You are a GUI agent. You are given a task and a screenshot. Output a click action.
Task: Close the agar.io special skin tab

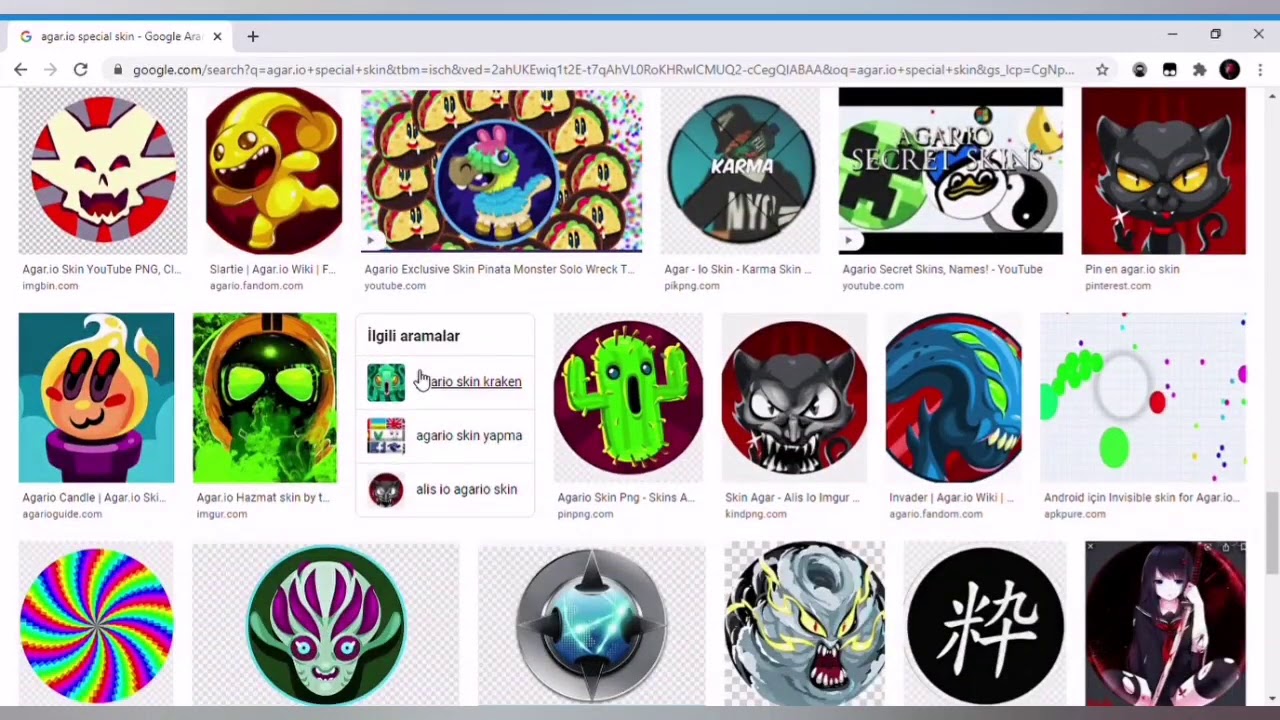(x=217, y=36)
